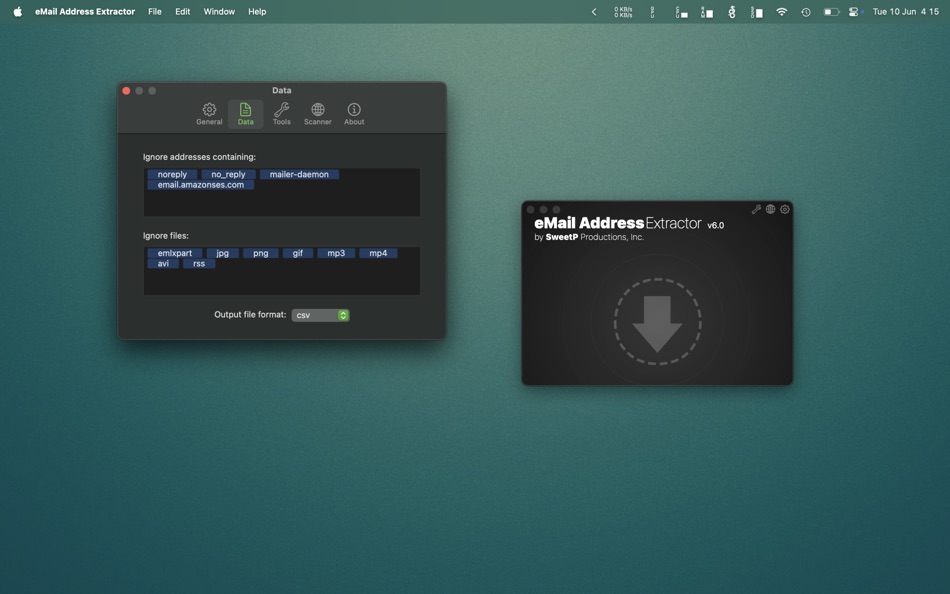Click the wrench tools icon in main window
The height and width of the screenshot is (594, 950).
756,209
